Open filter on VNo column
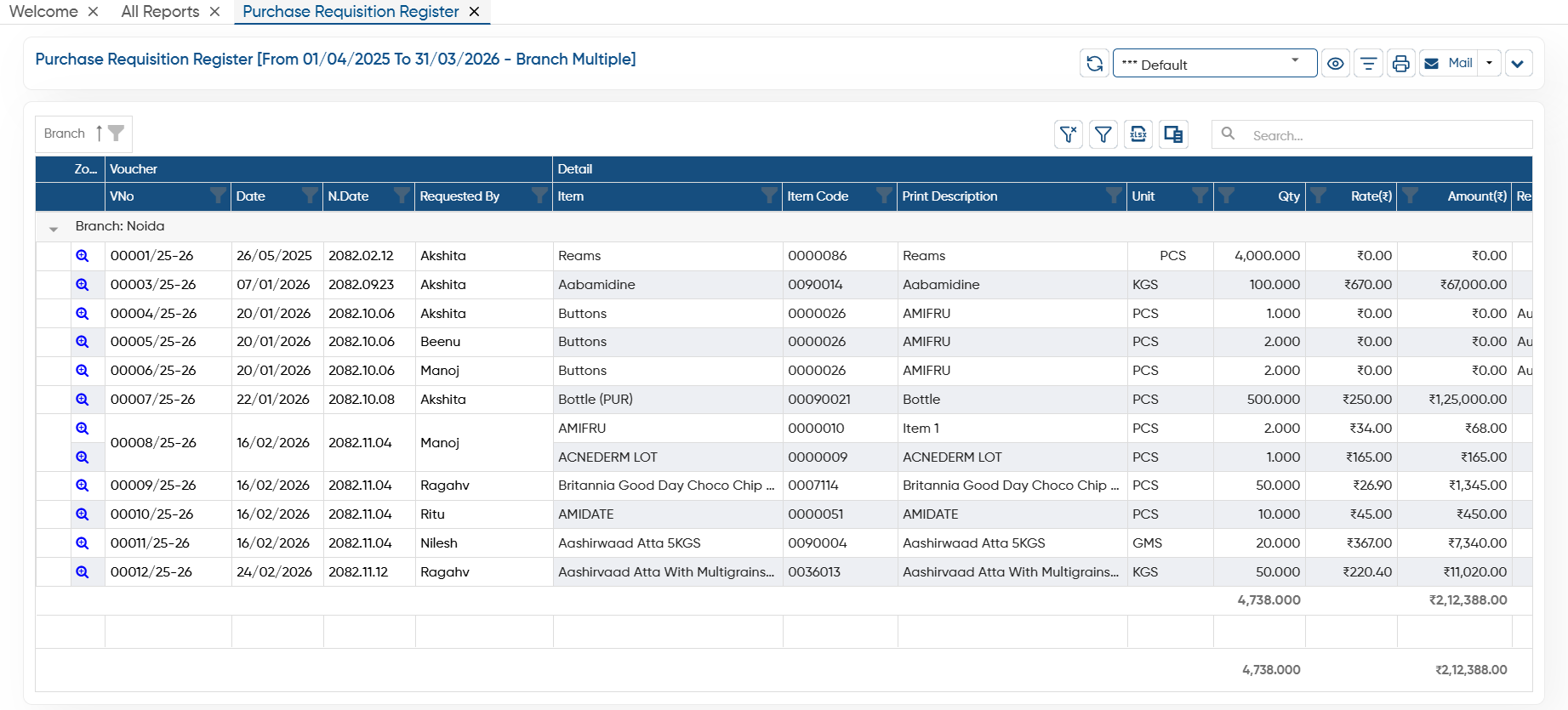Viewport: 1568px width, 710px height. tap(218, 196)
